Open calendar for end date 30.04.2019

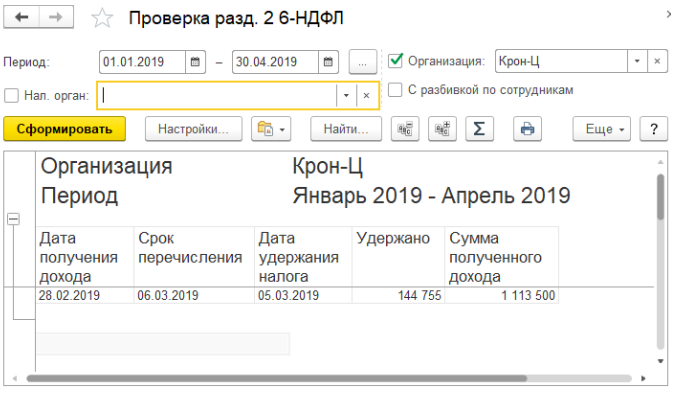(x=328, y=62)
